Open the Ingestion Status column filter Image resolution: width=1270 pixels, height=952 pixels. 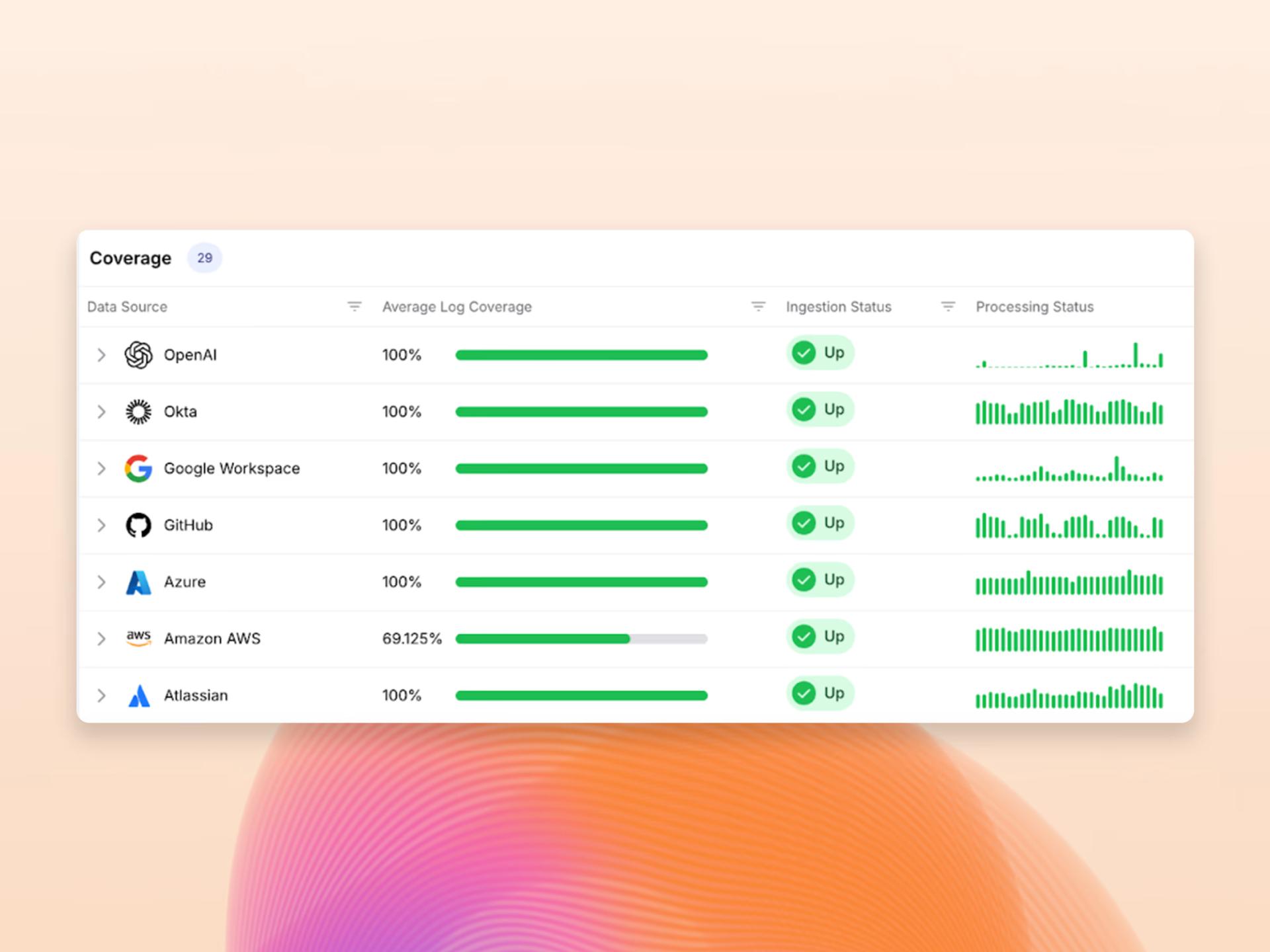tap(948, 307)
